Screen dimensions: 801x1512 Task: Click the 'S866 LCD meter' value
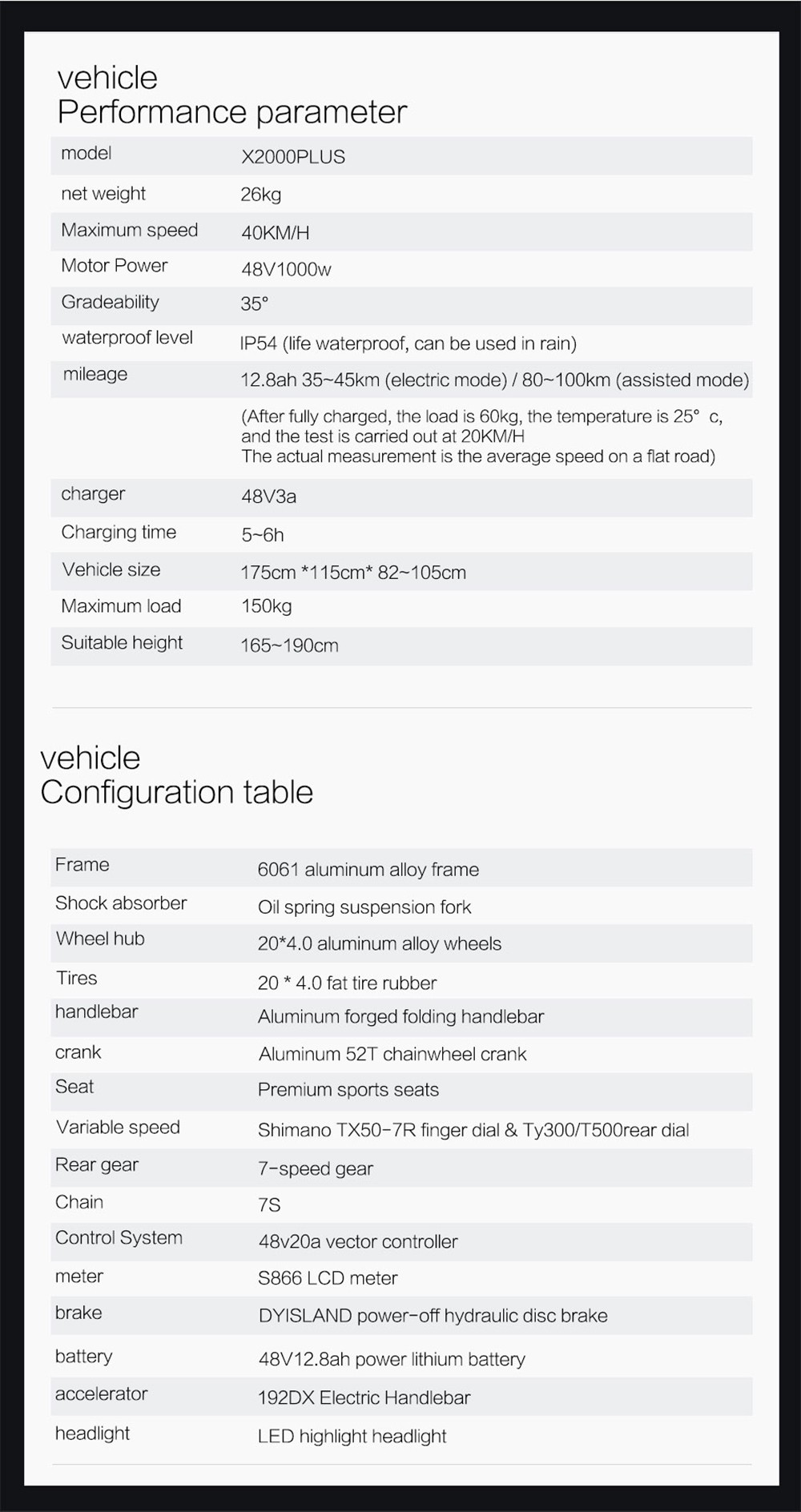[x=328, y=1278]
